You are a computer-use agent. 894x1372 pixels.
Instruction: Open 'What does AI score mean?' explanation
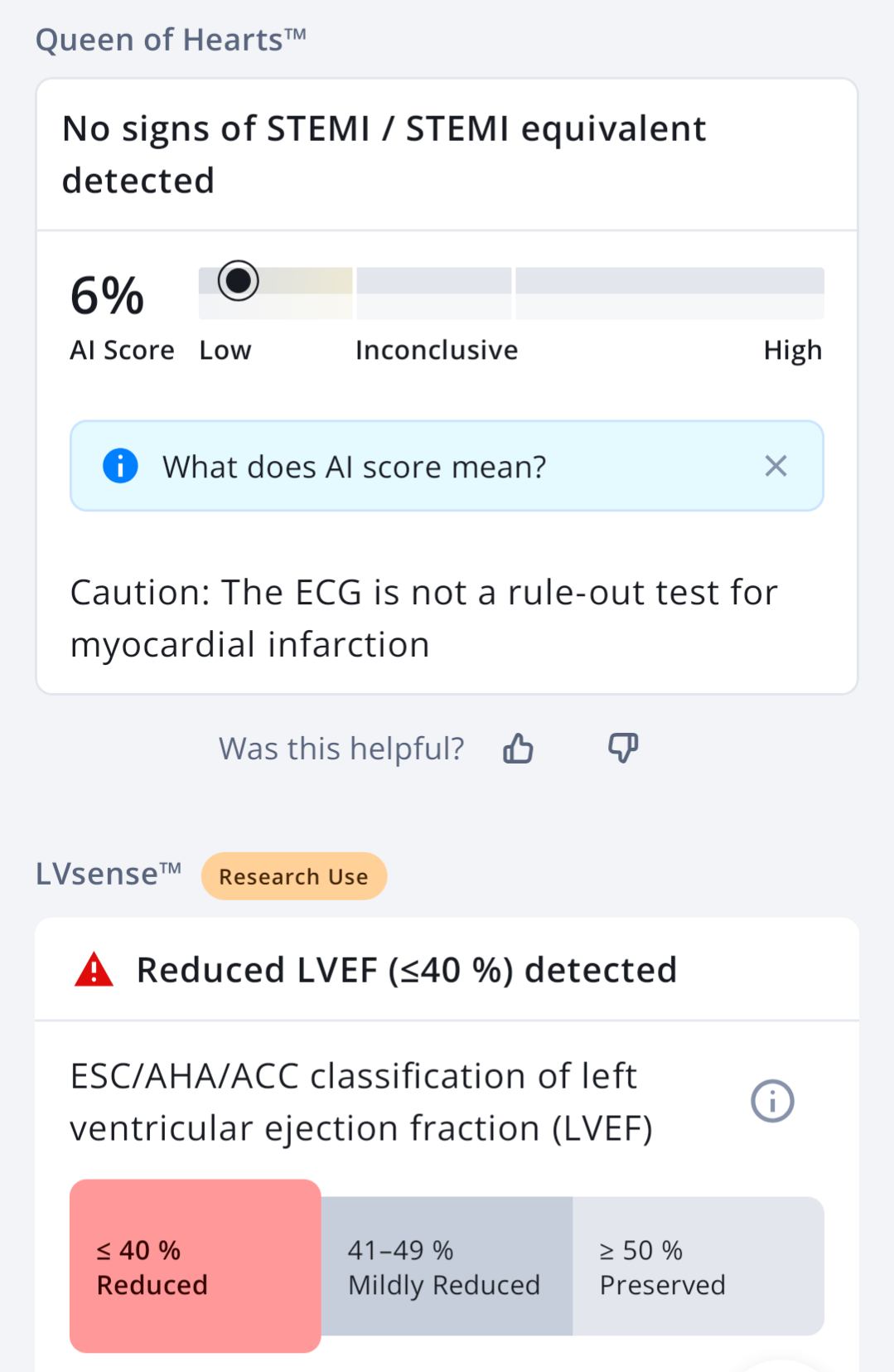pos(355,467)
